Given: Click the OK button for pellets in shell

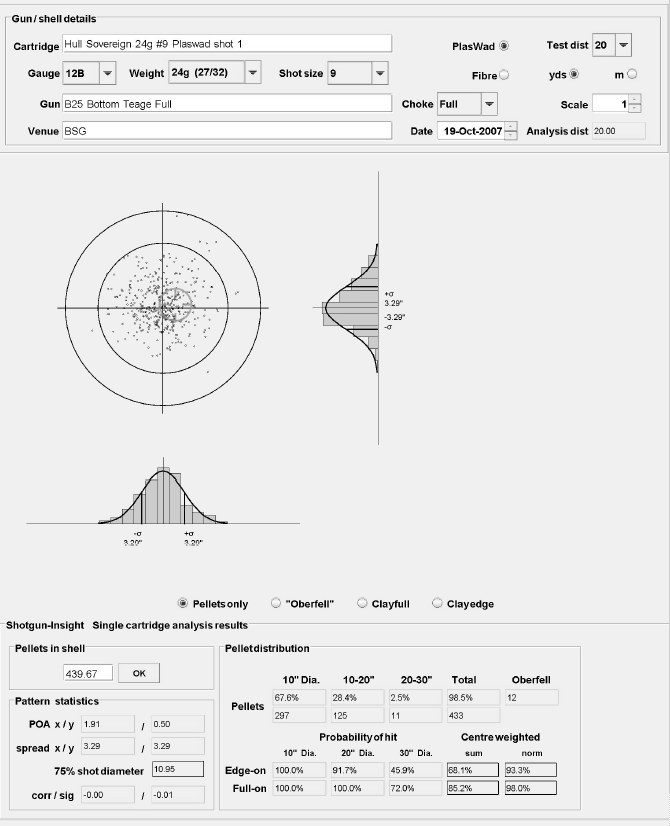Looking at the screenshot, I should coord(139,673).
